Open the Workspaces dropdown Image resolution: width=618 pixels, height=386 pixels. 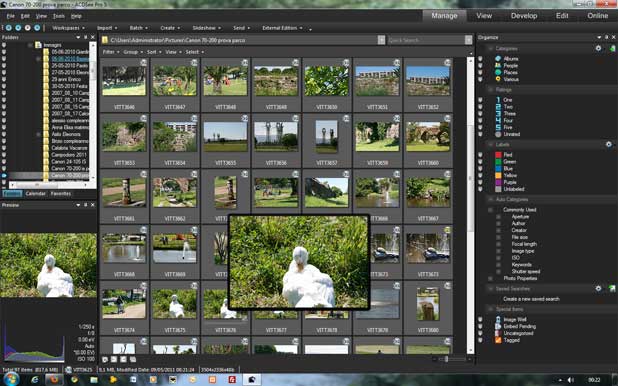click(68, 28)
